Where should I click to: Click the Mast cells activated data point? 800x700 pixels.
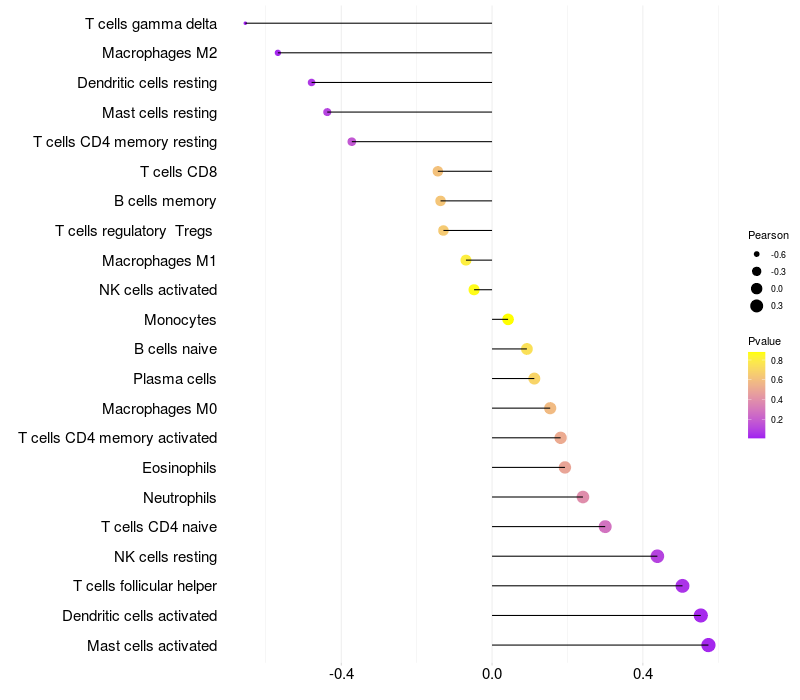tap(708, 645)
